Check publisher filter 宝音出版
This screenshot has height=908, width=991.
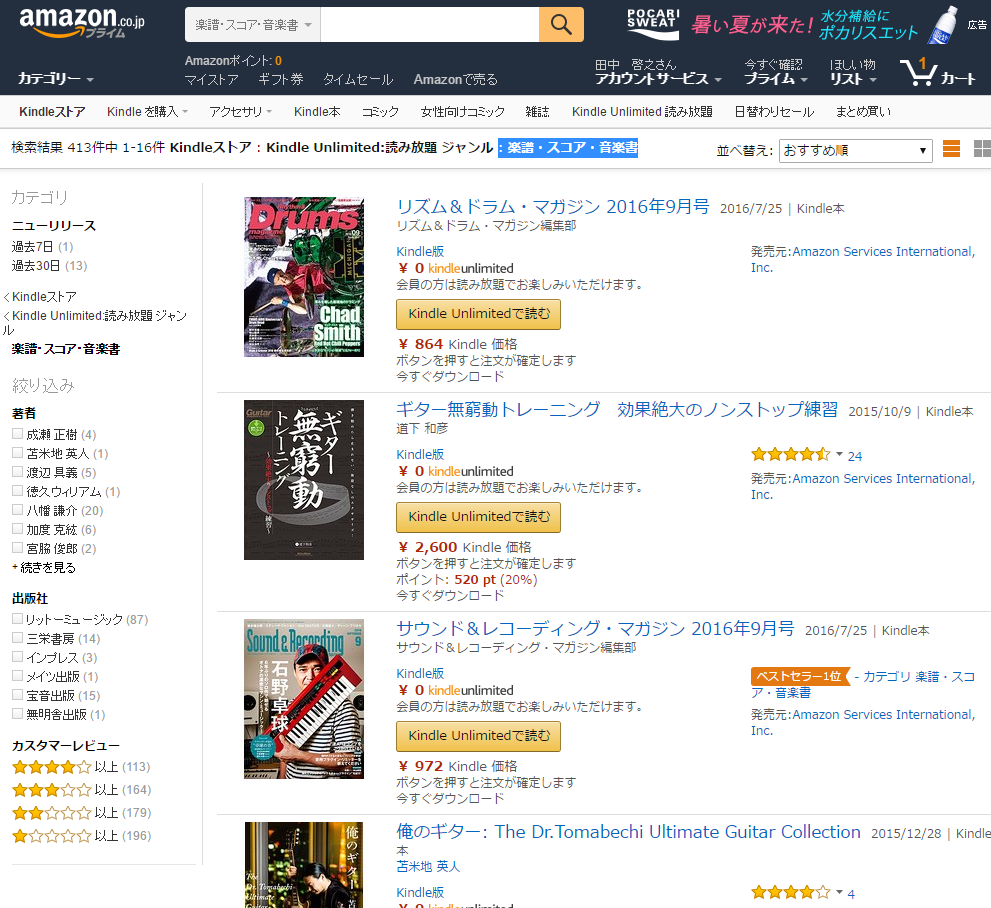[x=18, y=694]
